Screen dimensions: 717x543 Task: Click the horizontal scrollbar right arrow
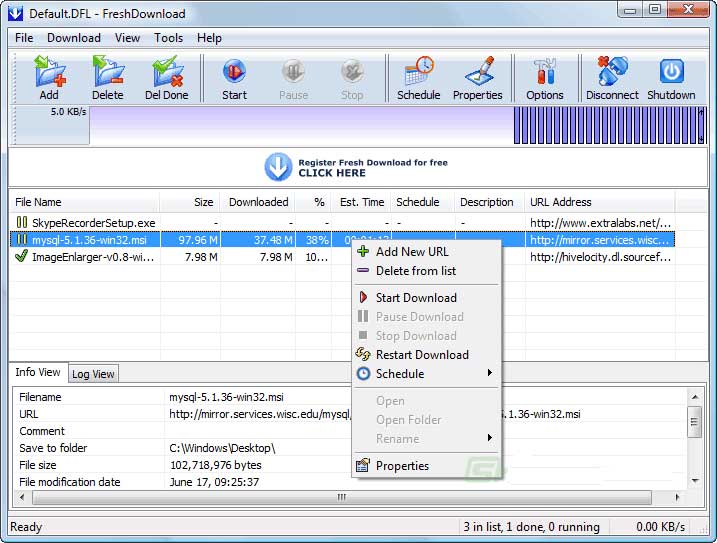tap(677, 497)
